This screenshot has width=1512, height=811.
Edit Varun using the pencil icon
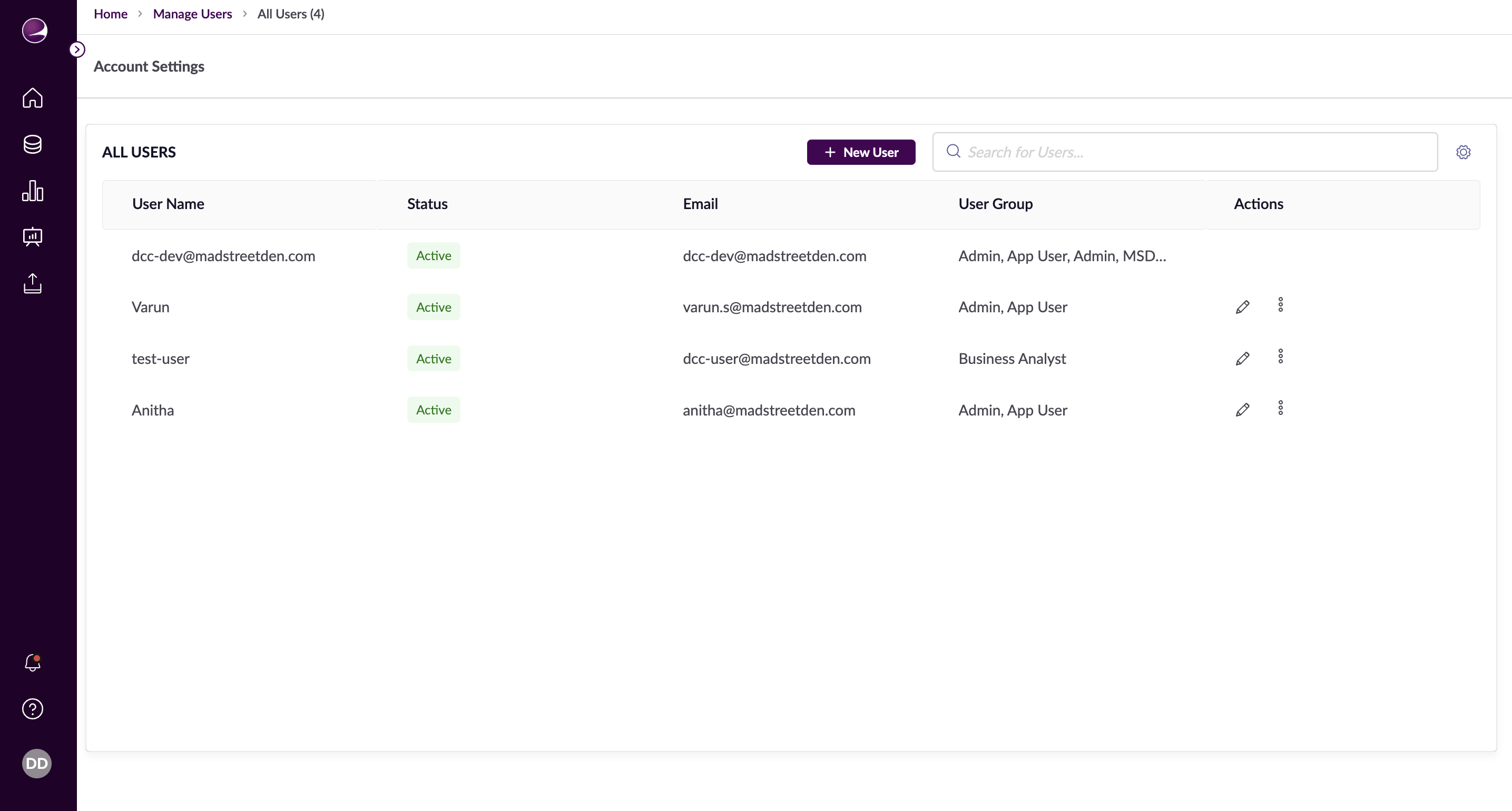(x=1243, y=306)
